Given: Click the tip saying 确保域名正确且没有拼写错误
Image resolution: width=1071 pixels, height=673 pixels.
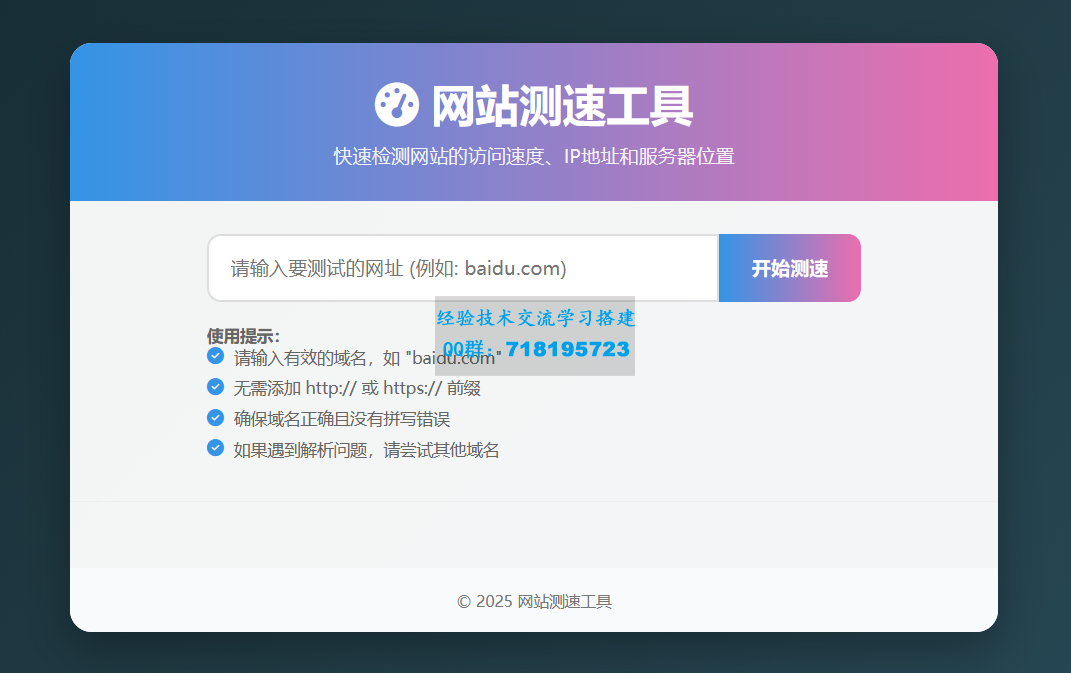Looking at the screenshot, I should pos(342,418).
